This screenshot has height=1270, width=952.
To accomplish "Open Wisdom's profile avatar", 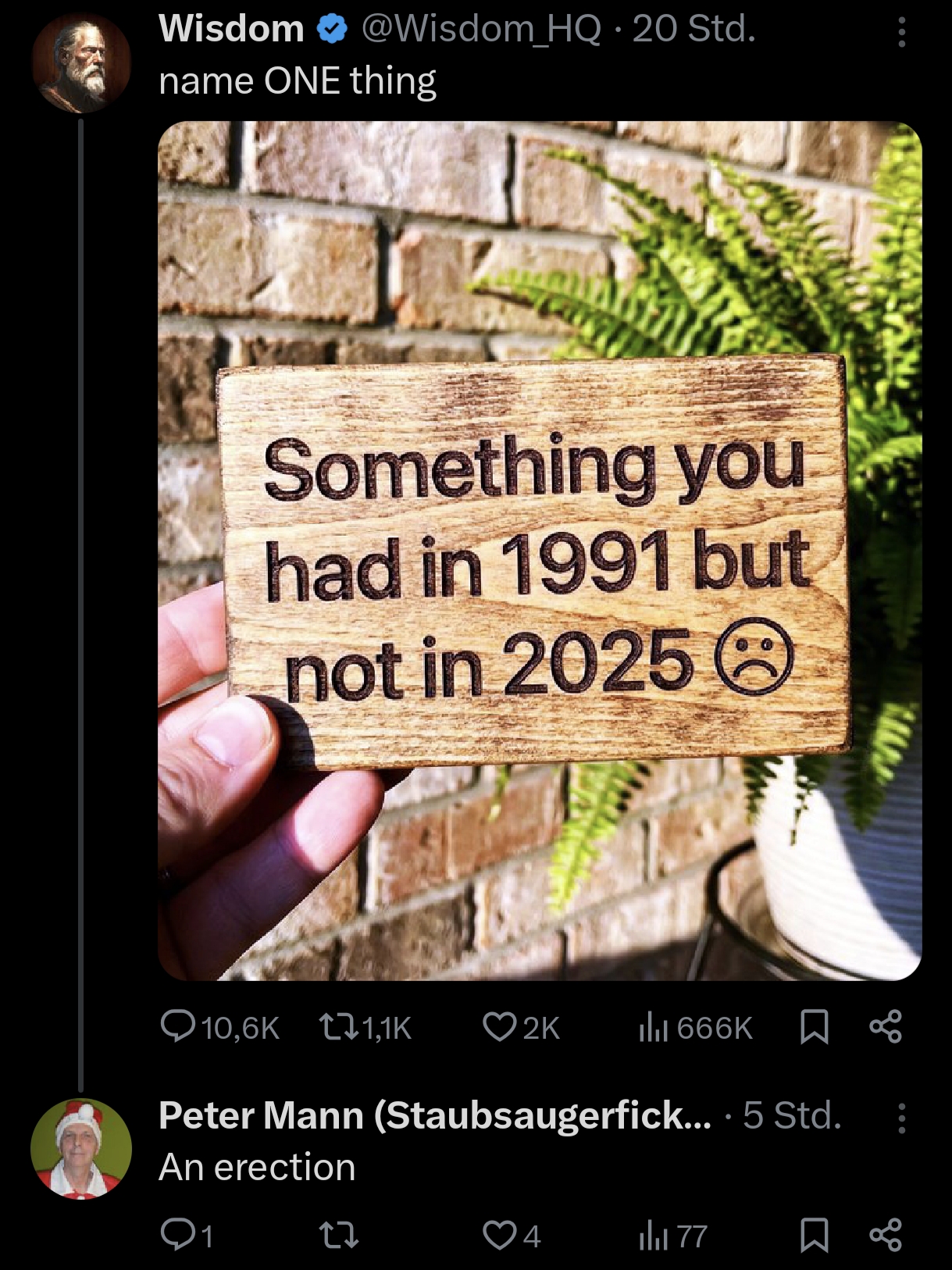I will click(81, 63).
